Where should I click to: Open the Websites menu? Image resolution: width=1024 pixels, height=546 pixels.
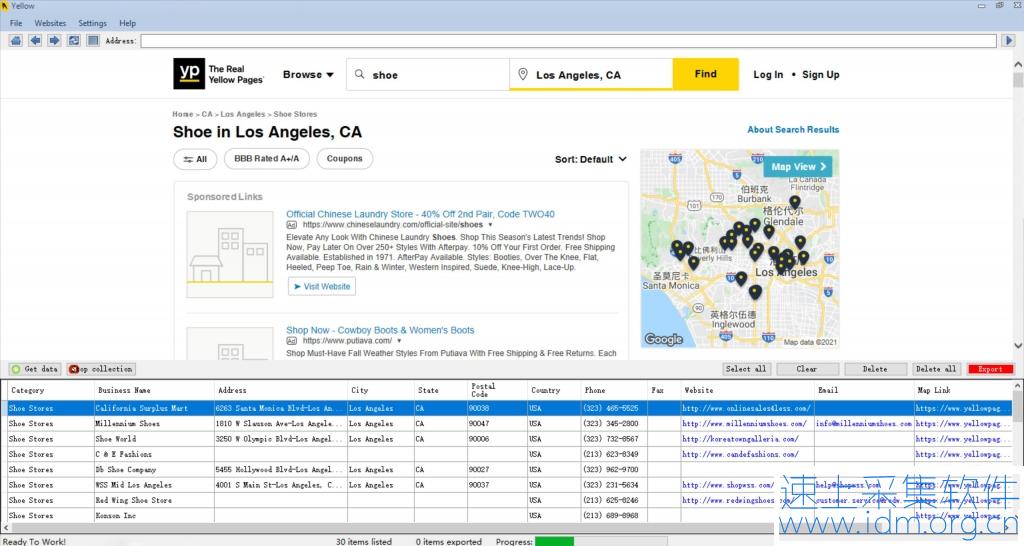point(50,23)
